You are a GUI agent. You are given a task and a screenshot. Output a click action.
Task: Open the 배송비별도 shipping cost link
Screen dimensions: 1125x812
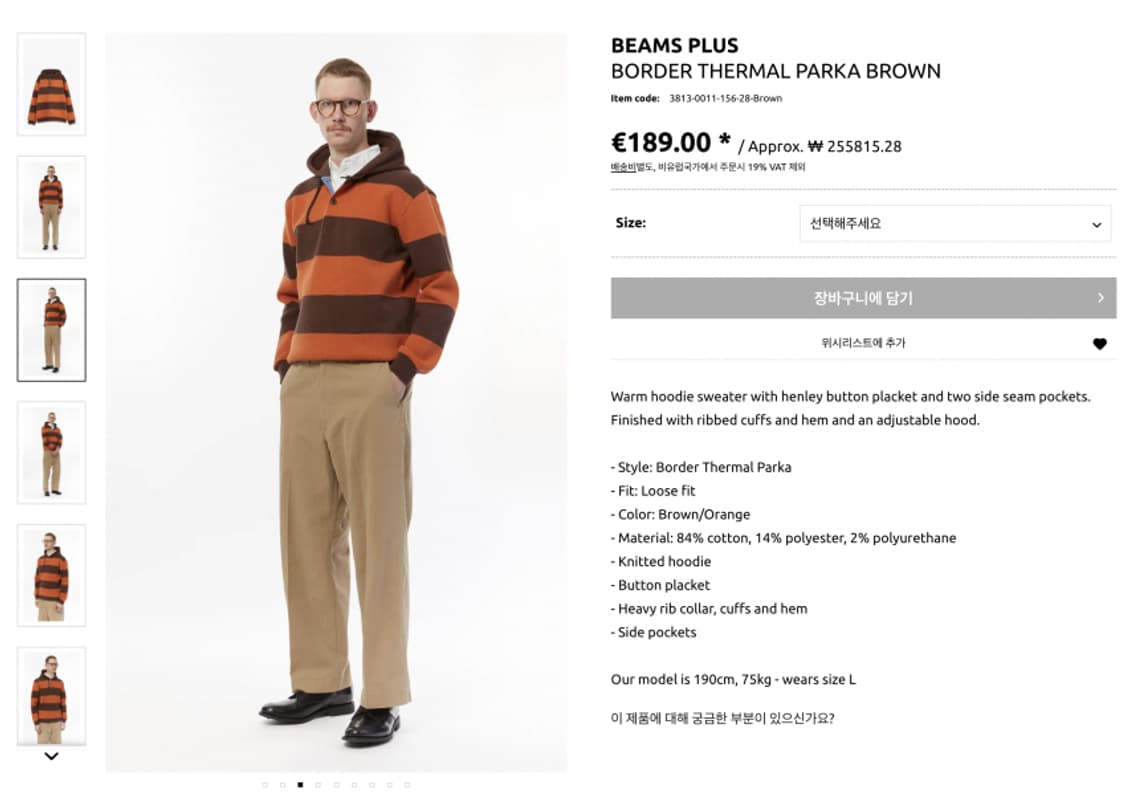click(x=629, y=166)
